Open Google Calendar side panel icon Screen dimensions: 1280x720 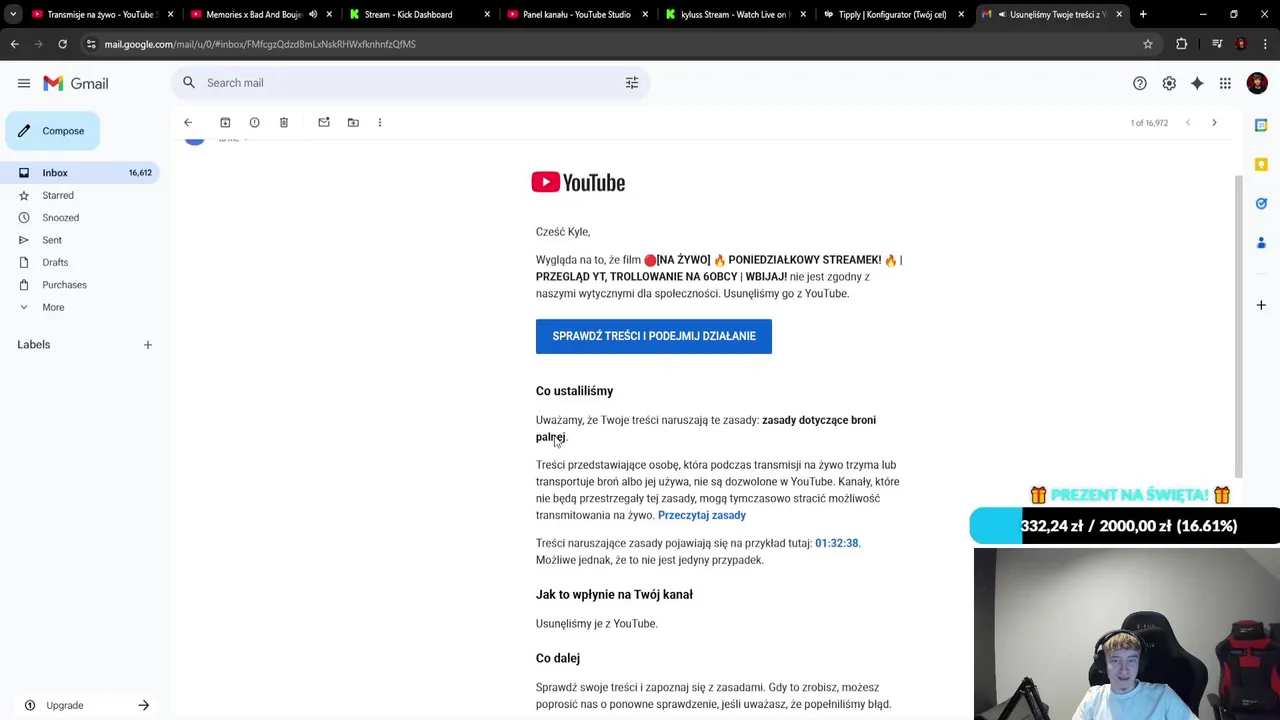[1261, 125]
